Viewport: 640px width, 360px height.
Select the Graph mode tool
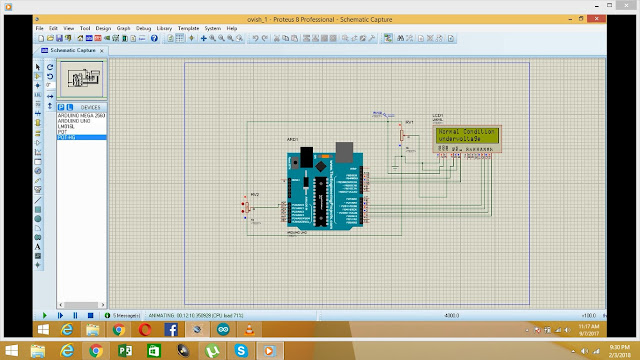tap(38, 152)
